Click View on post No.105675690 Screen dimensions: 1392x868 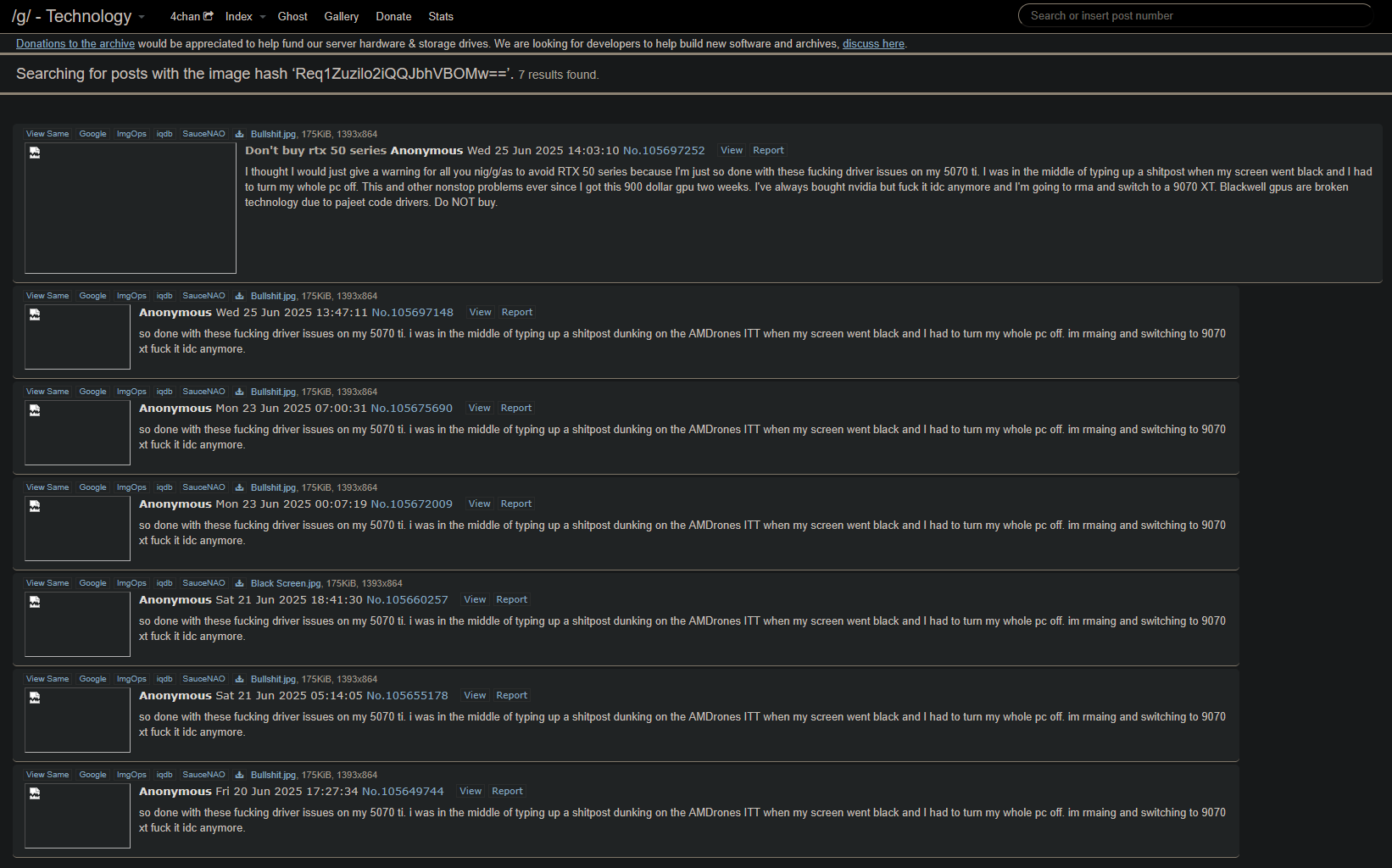(x=480, y=408)
